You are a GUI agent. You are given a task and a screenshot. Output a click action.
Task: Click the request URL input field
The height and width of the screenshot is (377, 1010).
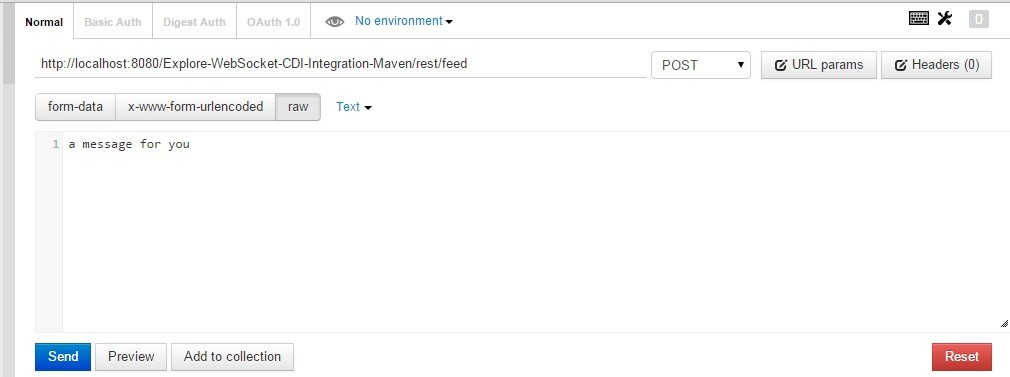[x=340, y=64]
